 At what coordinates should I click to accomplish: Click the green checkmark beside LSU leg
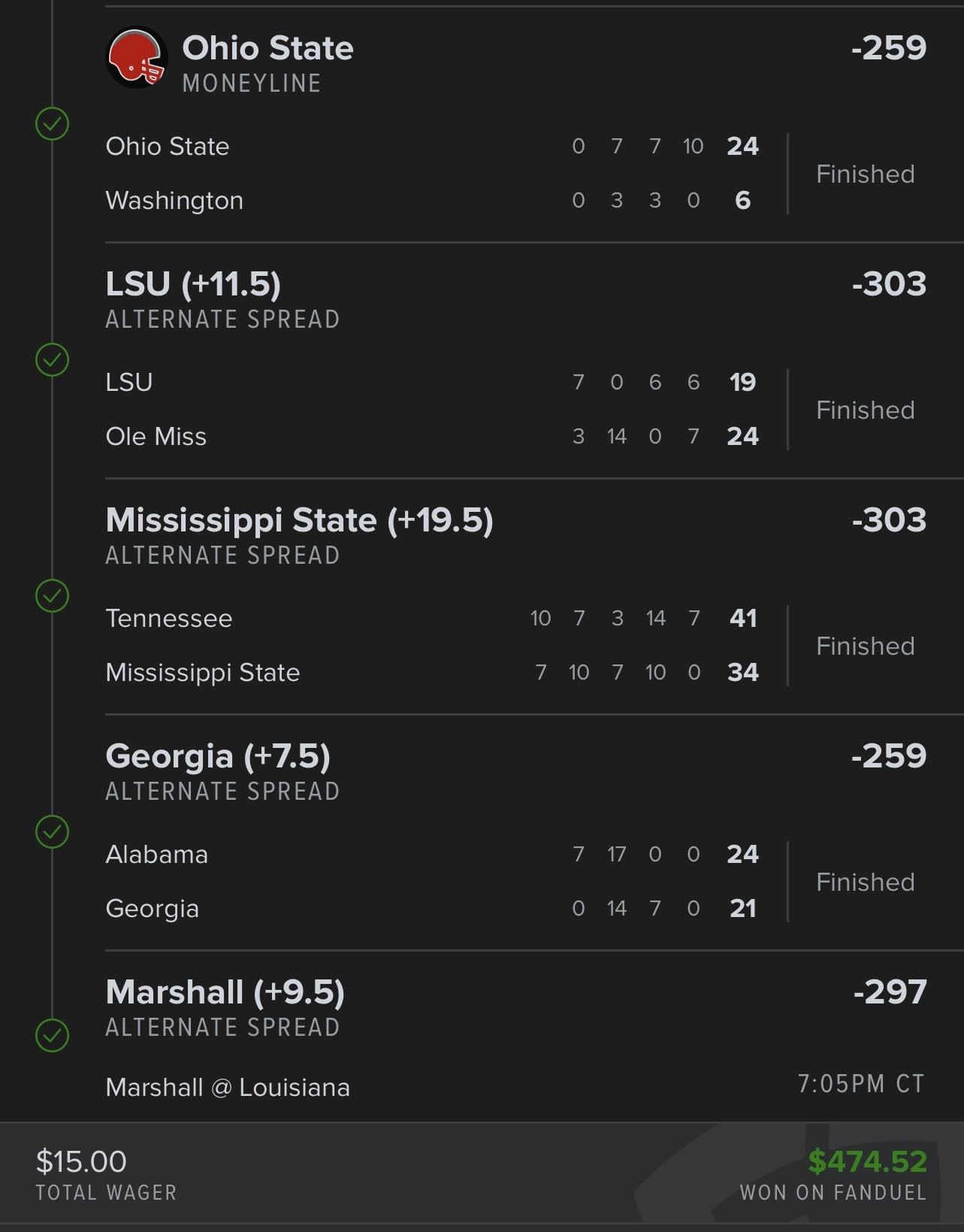coord(53,360)
